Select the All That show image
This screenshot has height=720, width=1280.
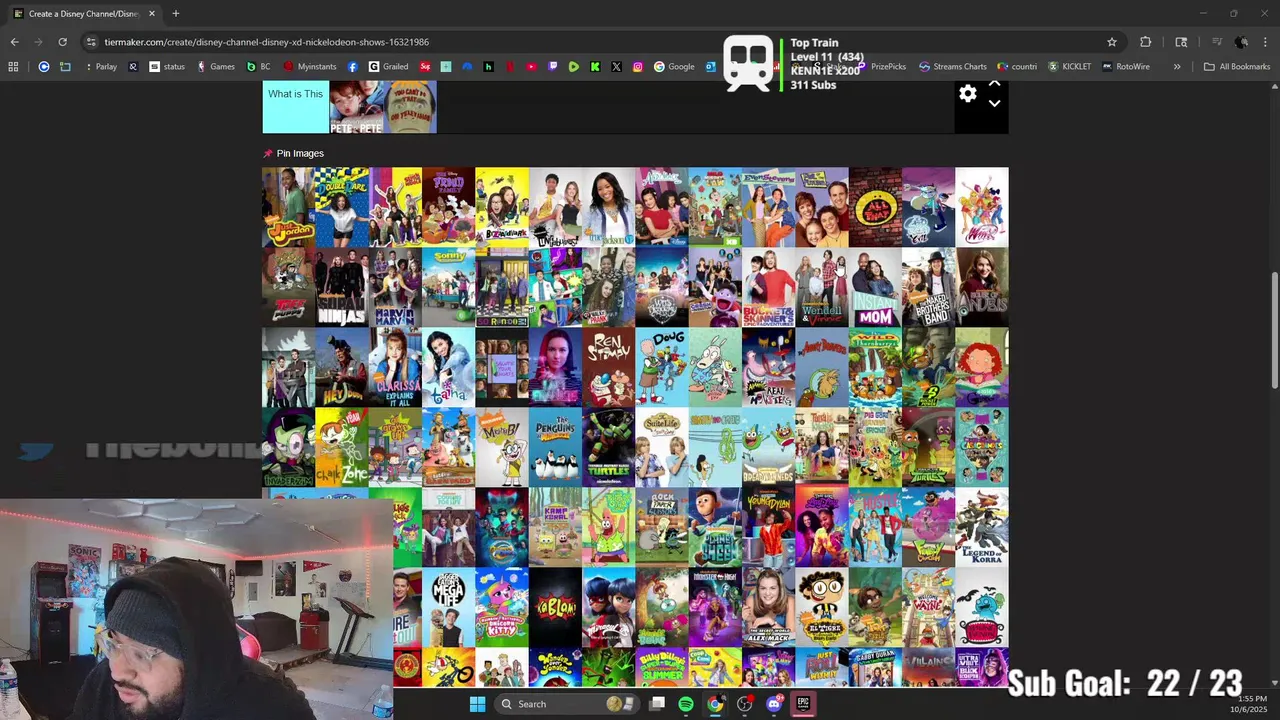875,207
